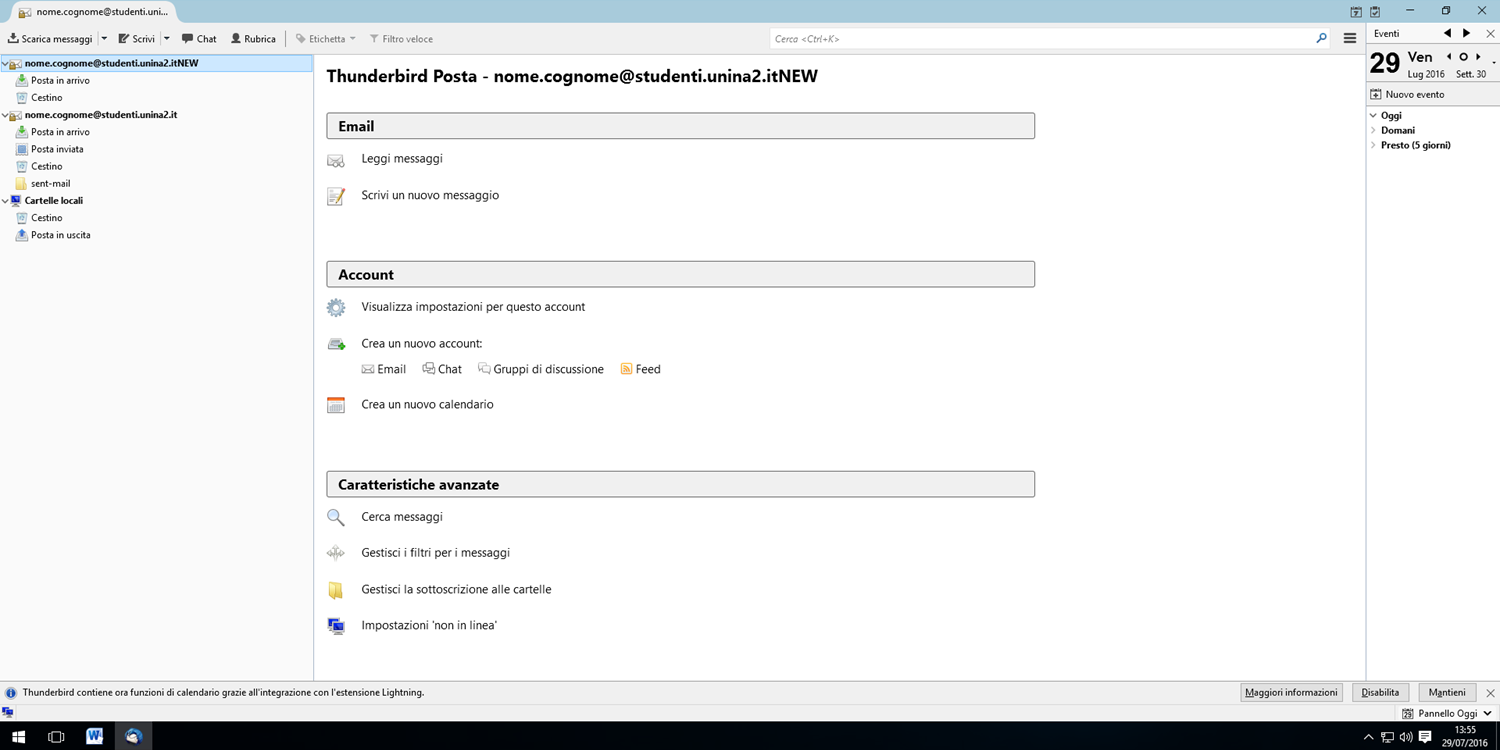Click Scrivi un nuovo messaggio link
Screen dimensions: 1500x750
click(430, 196)
